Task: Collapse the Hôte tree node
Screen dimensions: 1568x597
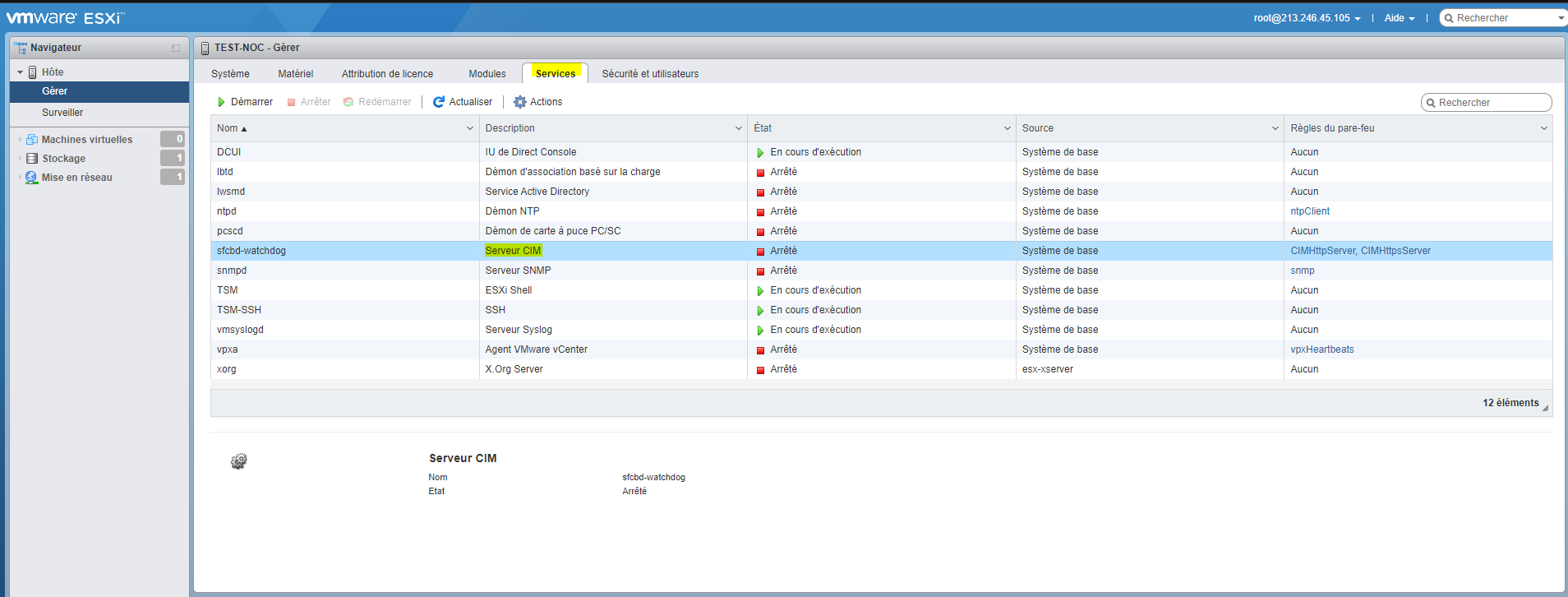Action: pyautogui.click(x=20, y=72)
